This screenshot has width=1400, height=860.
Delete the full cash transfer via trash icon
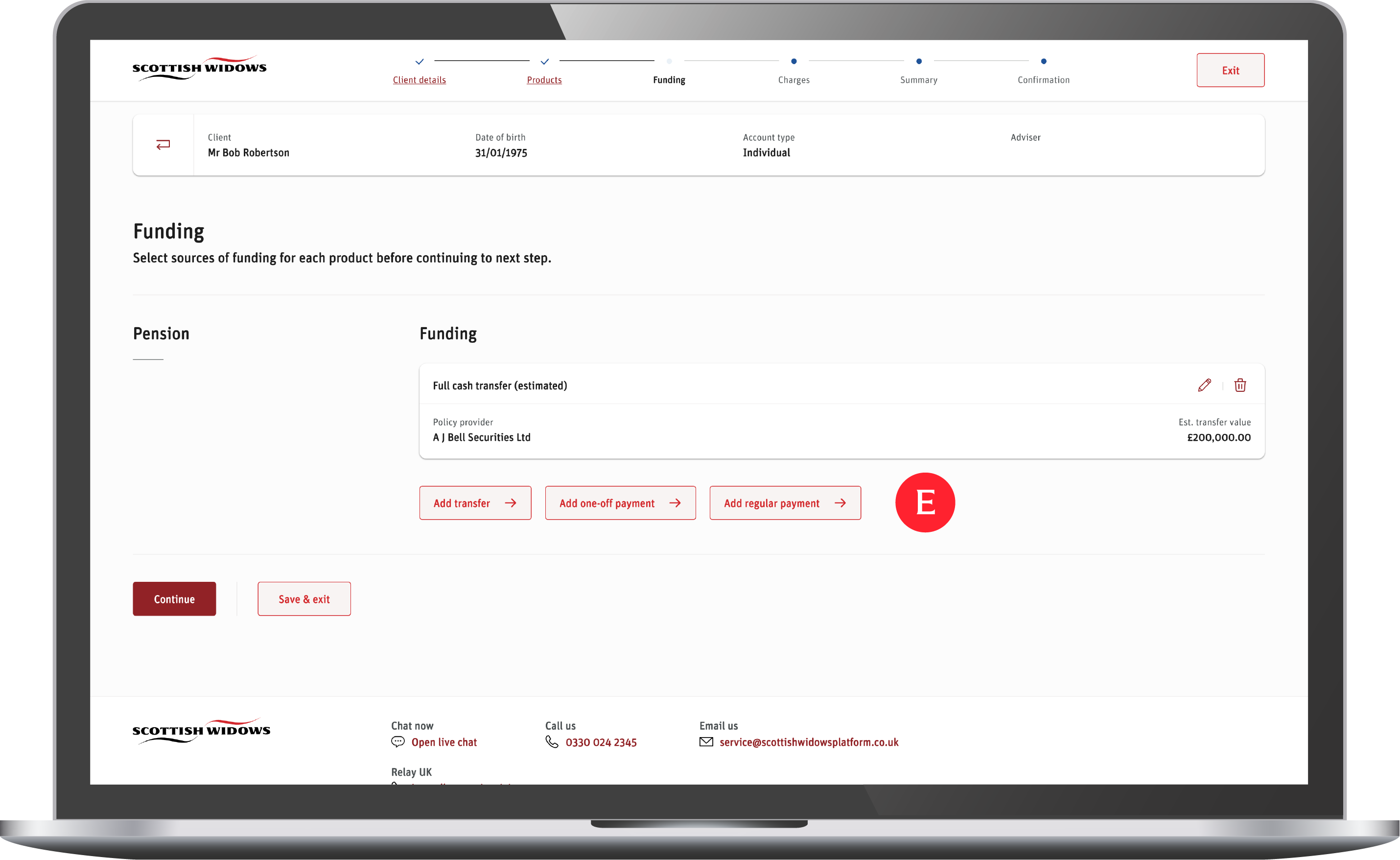[1240, 385]
